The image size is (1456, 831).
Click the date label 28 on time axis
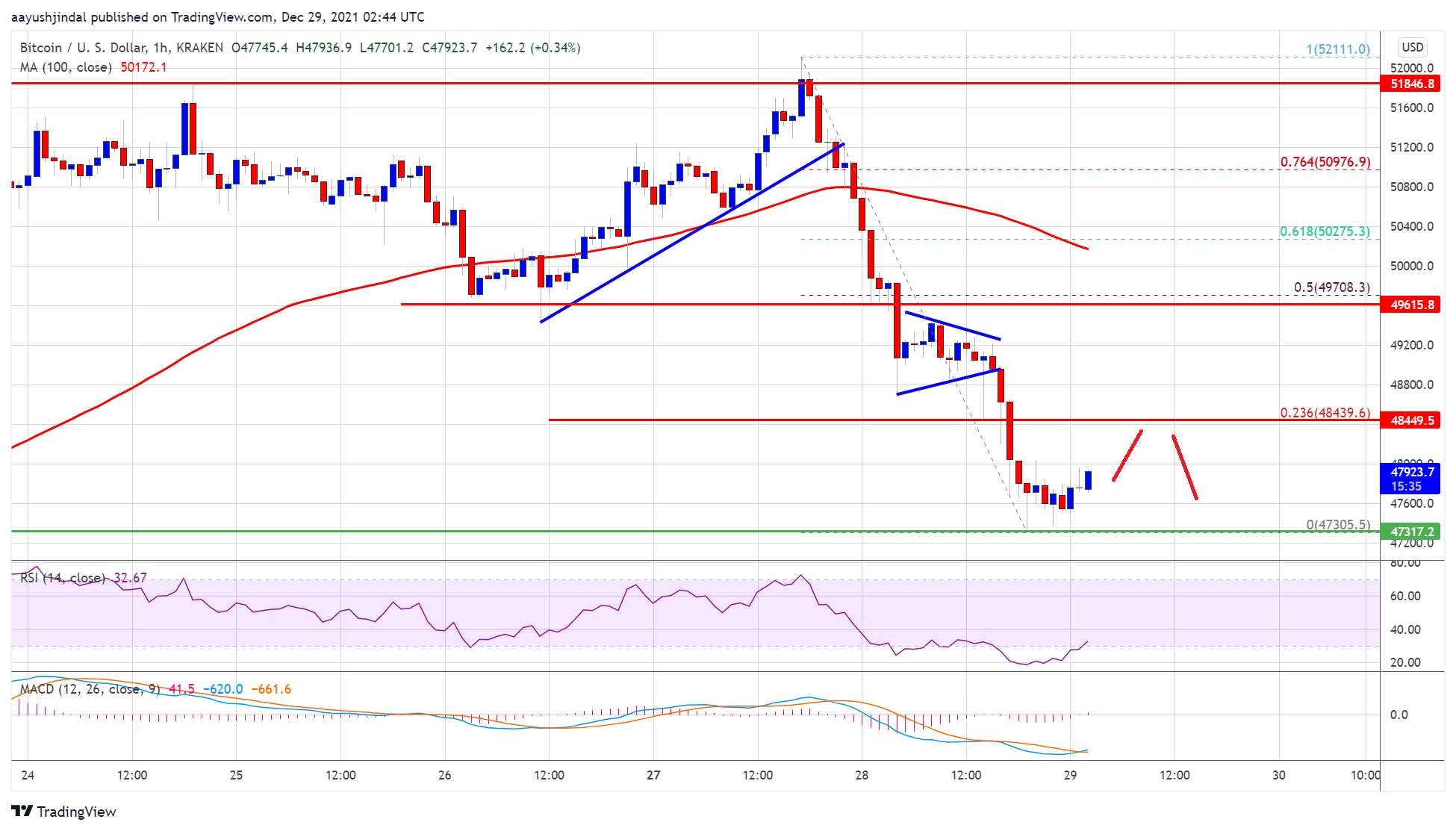(x=862, y=775)
